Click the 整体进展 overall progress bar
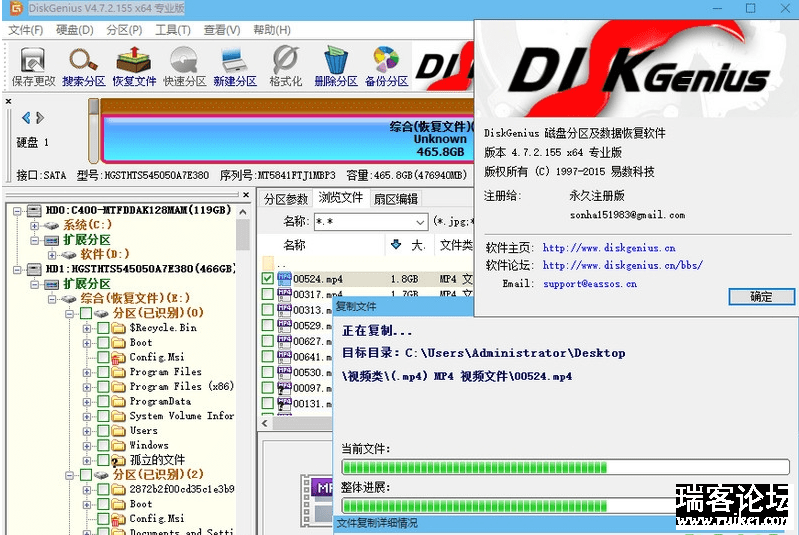The width and height of the screenshot is (799, 535). 509,505
